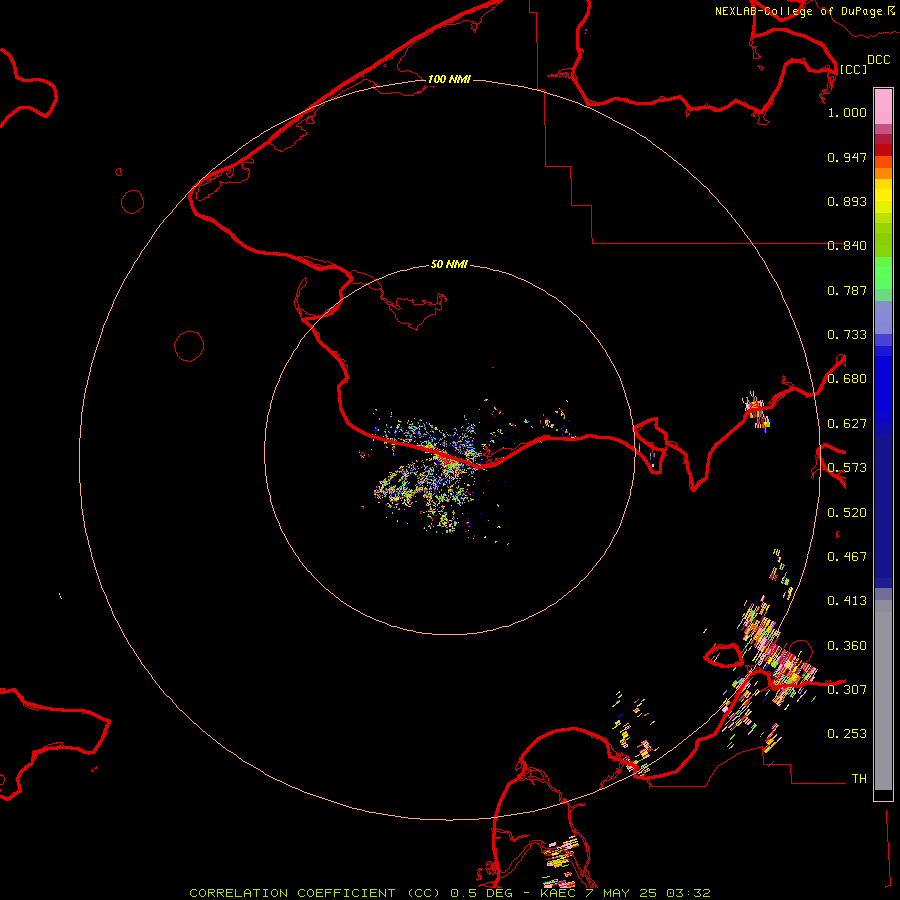Click the 0.467 legend value
This screenshot has width=900, height=900.
(847, 557)
